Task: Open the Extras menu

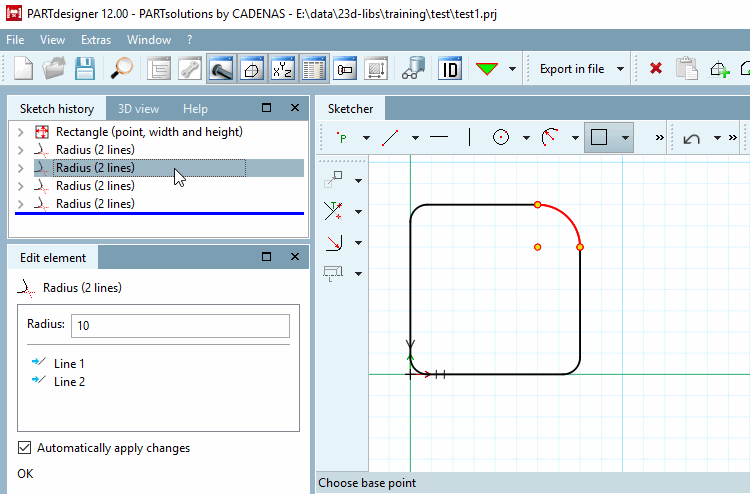Action: (x=96, y=40)
